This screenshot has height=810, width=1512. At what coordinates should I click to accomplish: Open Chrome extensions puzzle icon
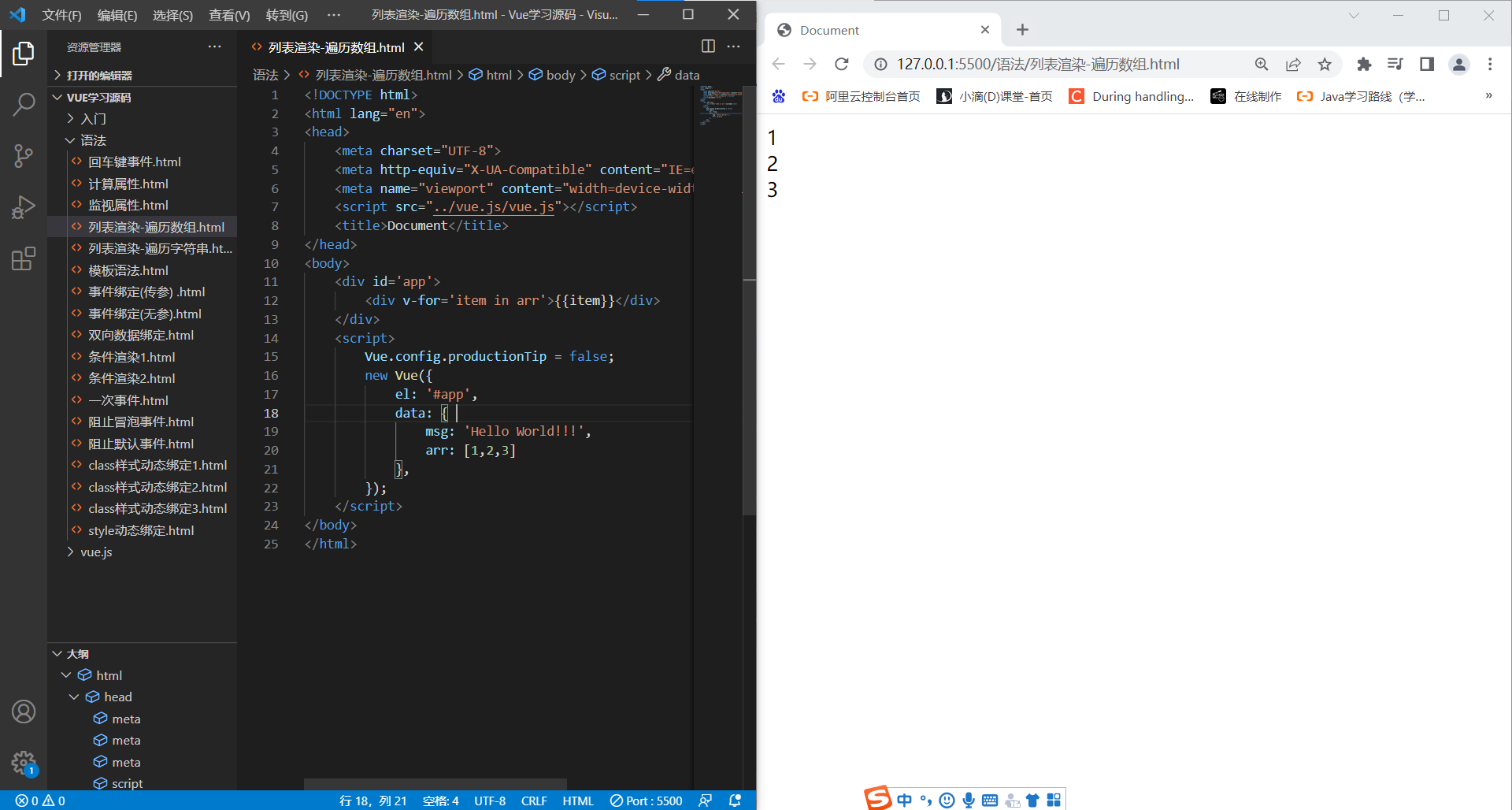pos(1364,65)
